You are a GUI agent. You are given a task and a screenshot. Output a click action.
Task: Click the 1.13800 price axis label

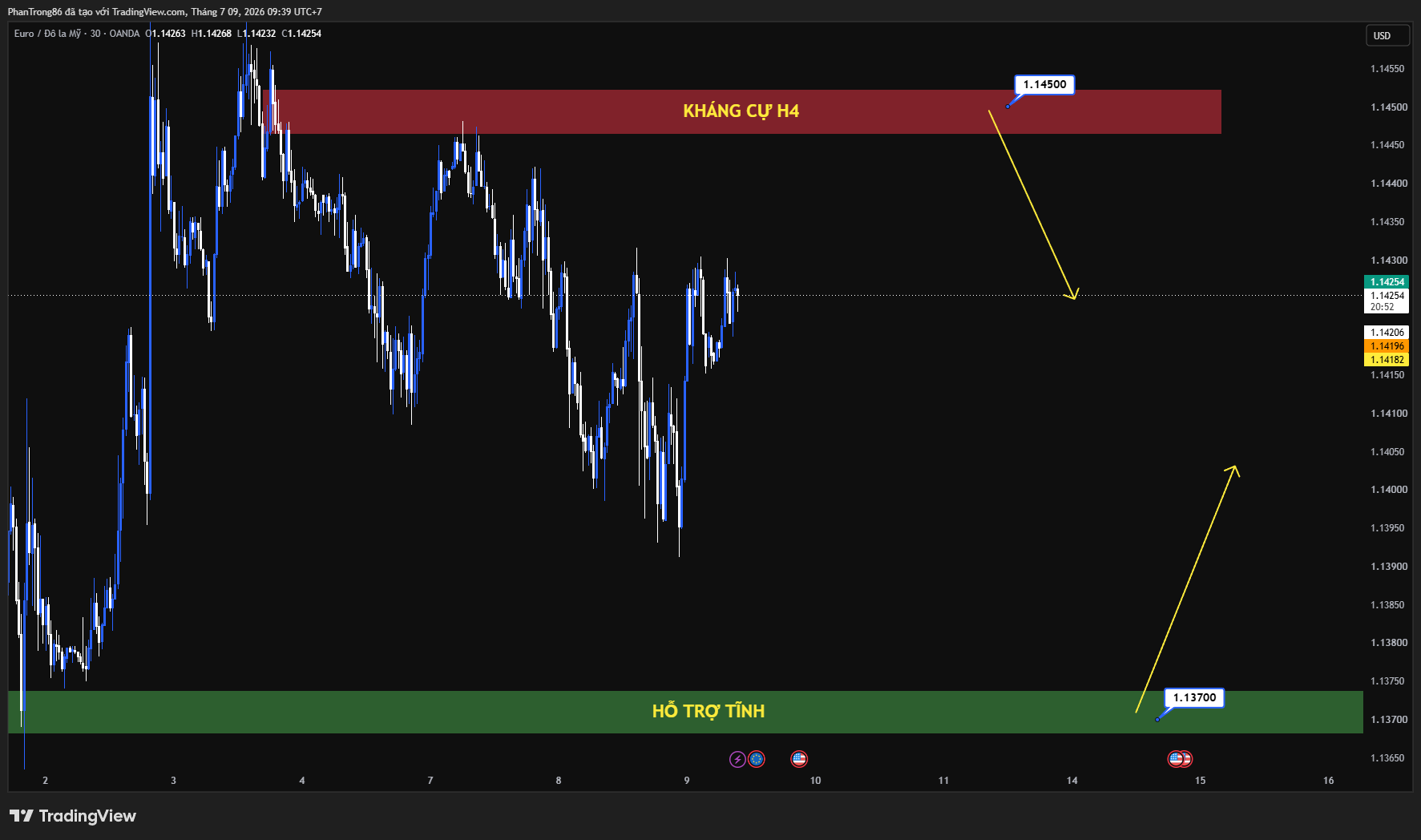[1387, 643]
